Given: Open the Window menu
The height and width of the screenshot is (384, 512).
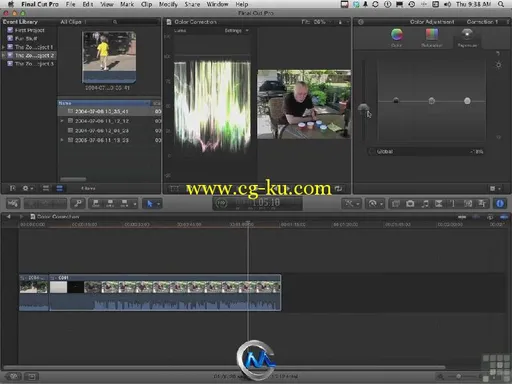Looking at the screenshot, I should (217, 4).
